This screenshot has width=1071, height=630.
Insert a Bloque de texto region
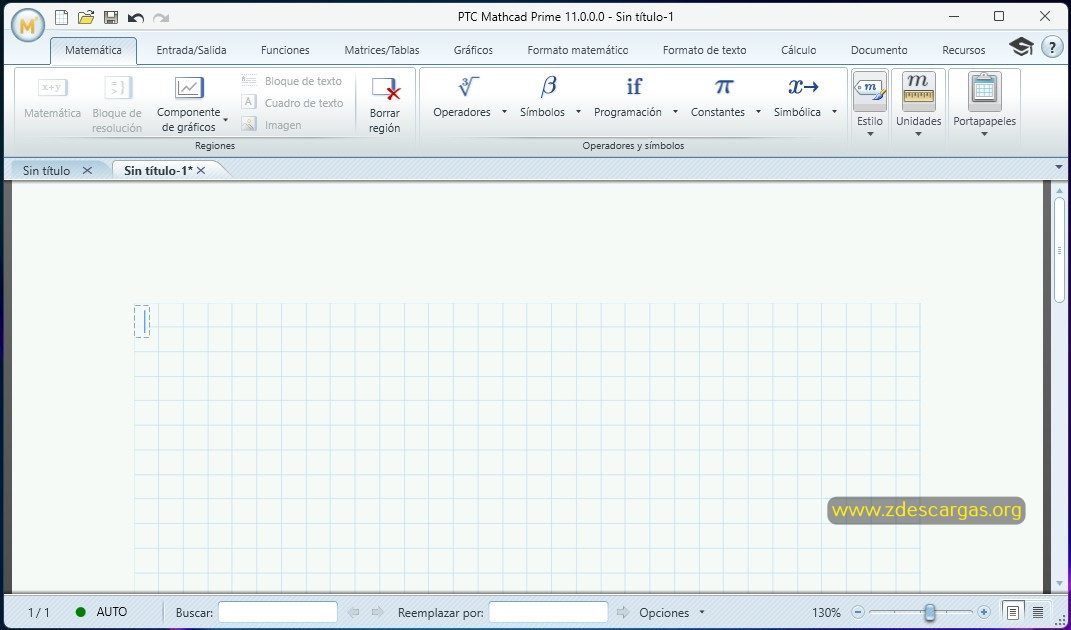pos(292,81)
